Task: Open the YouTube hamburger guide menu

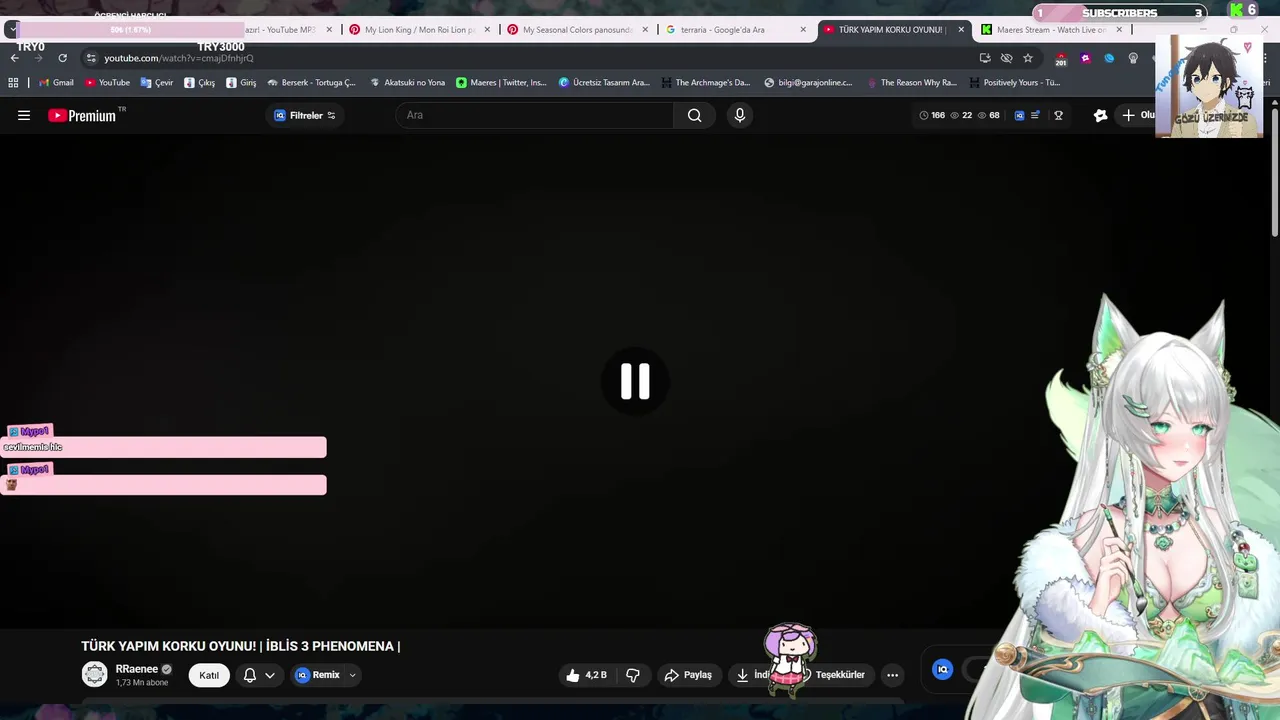Action: tap(24, 115)
